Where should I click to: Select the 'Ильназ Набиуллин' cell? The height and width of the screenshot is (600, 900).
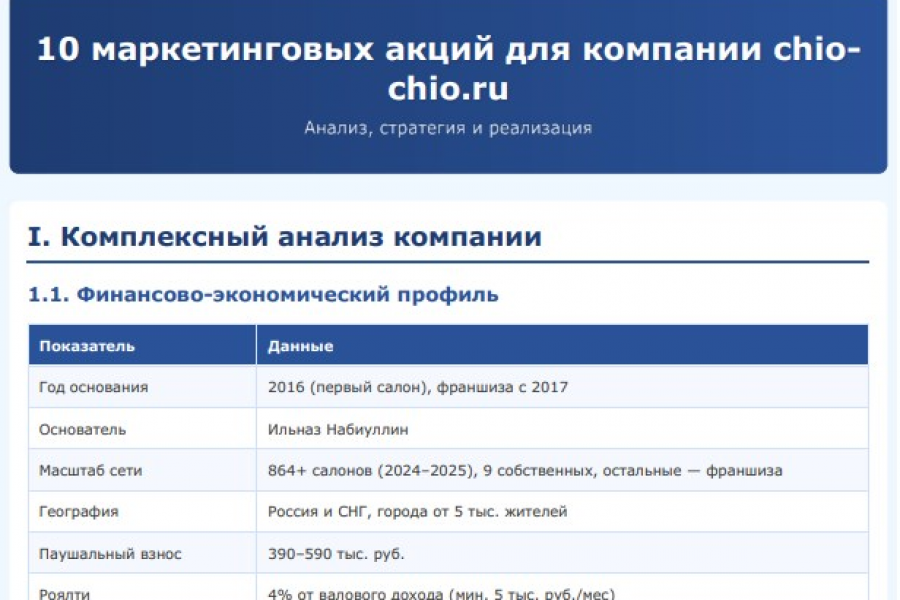point(562,429)
